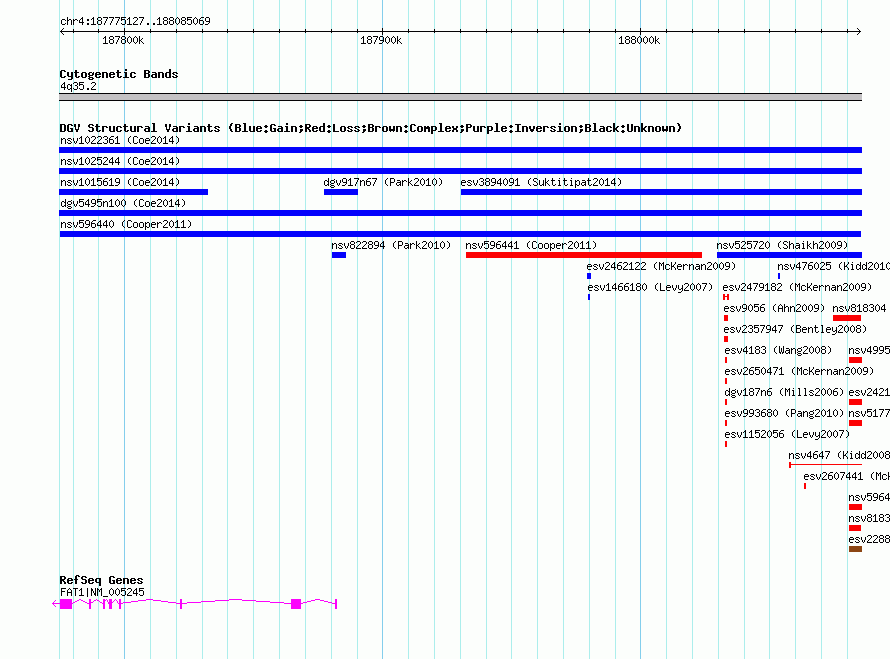The height and width of the screenshot is (659, 890).
Task: Click the 4q35.2 cytogenetic band bar
Action: coord(460,97)
